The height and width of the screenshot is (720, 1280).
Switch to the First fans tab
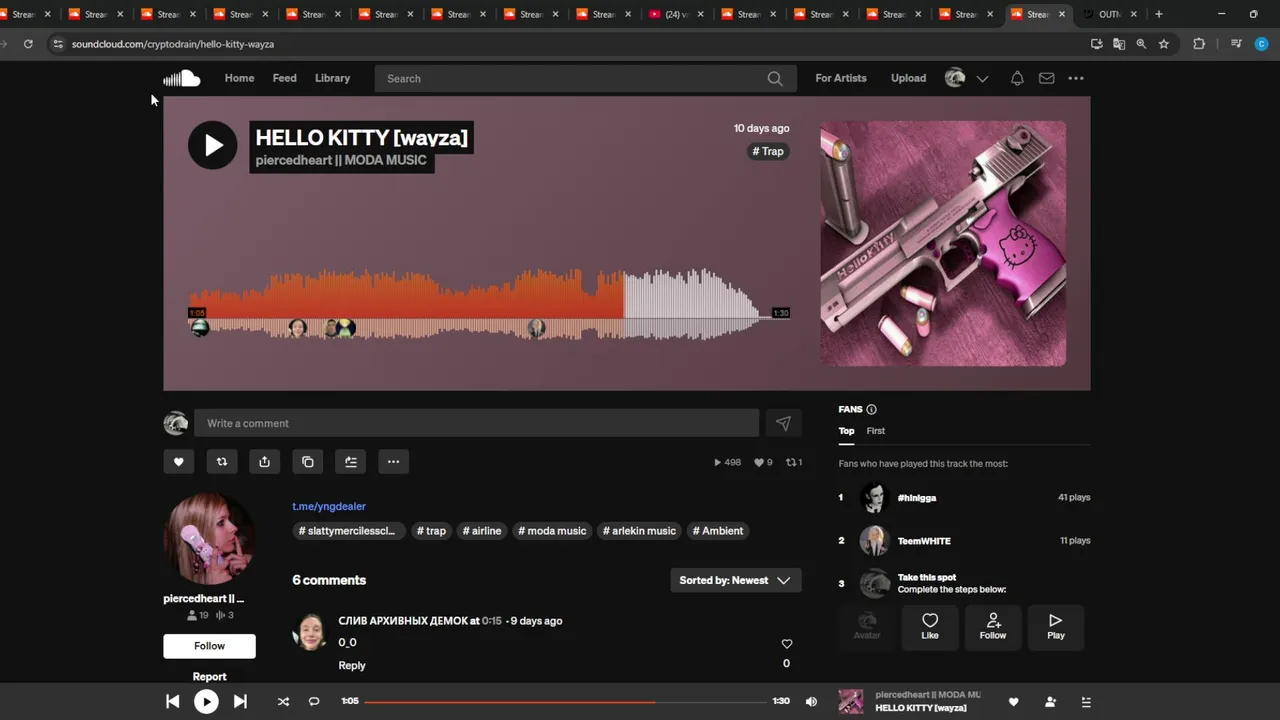click(875, 431)
